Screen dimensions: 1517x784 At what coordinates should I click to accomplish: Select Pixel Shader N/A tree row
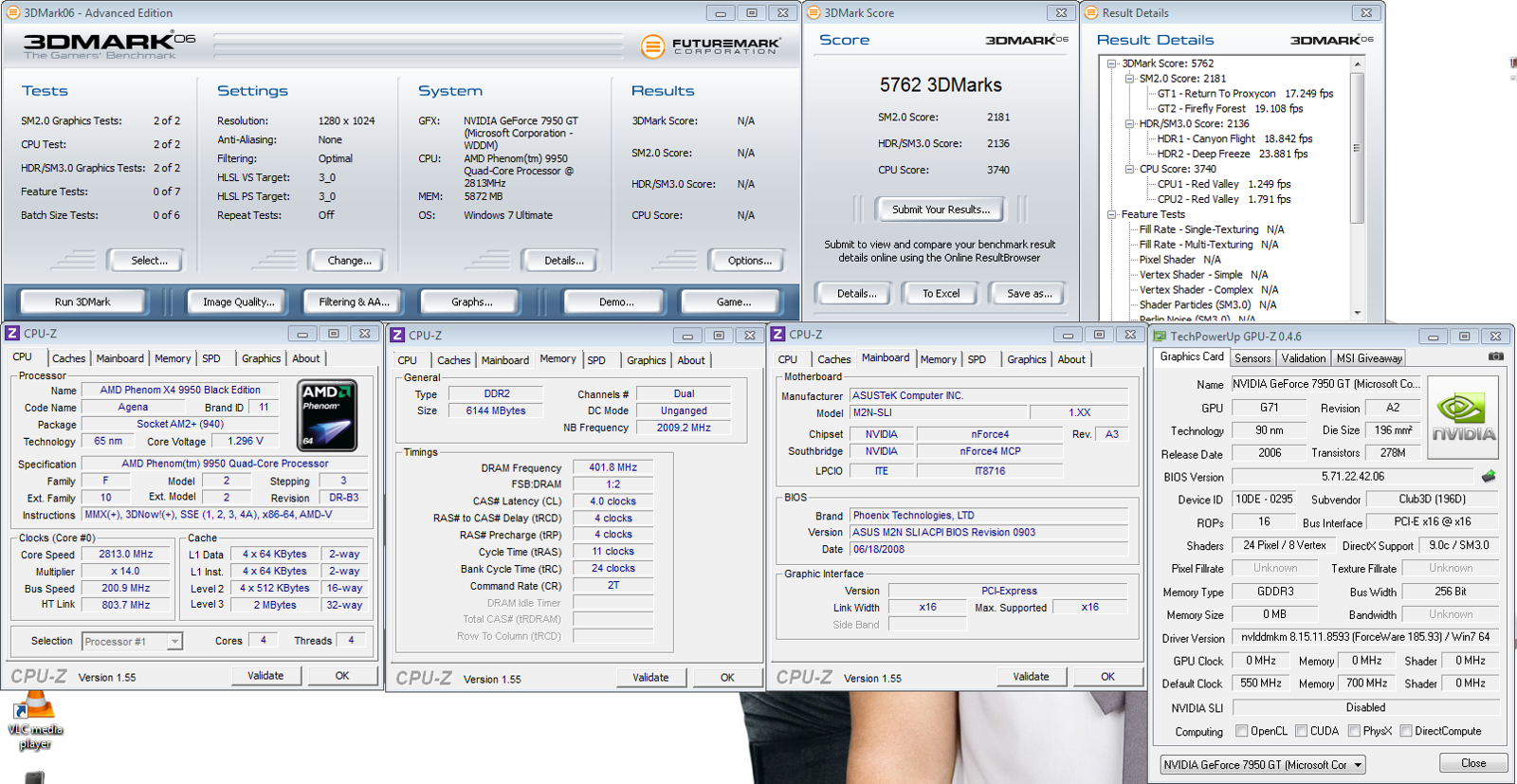(1179, 260)
